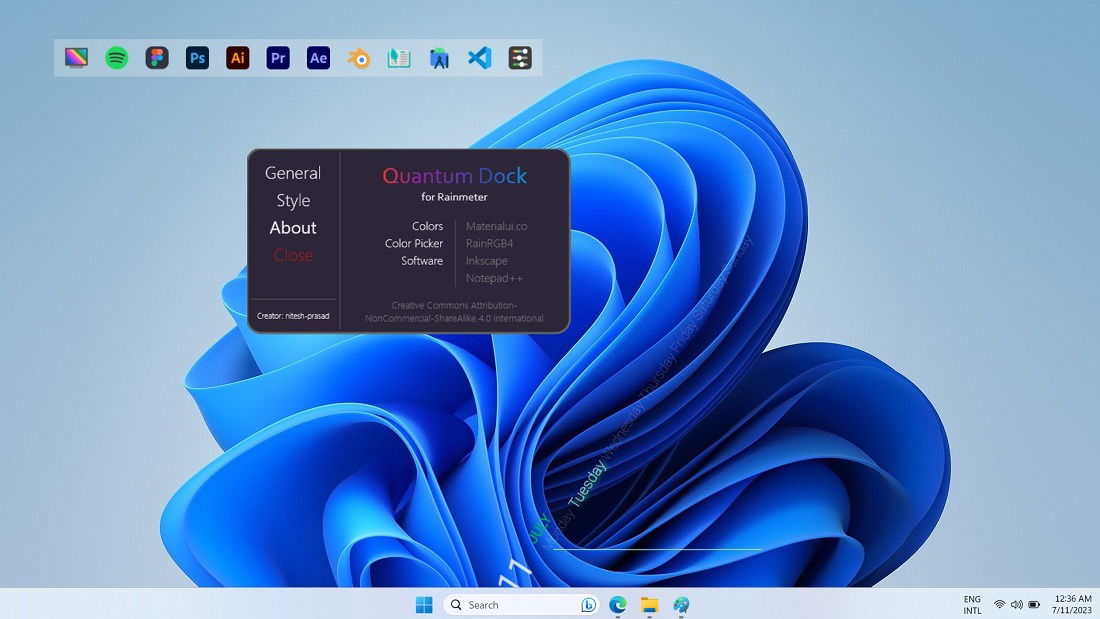Open Microsoft Edge from the taskbar

tap(616, 604)
